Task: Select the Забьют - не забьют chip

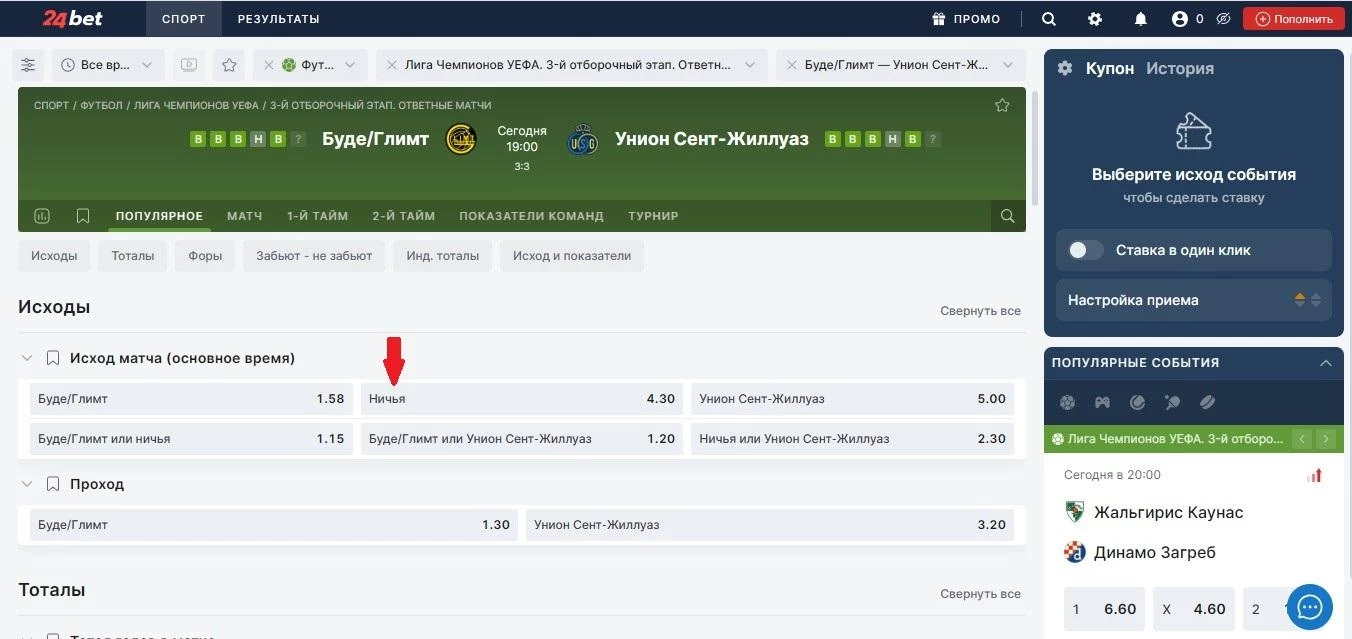Action: coord(314,256)
